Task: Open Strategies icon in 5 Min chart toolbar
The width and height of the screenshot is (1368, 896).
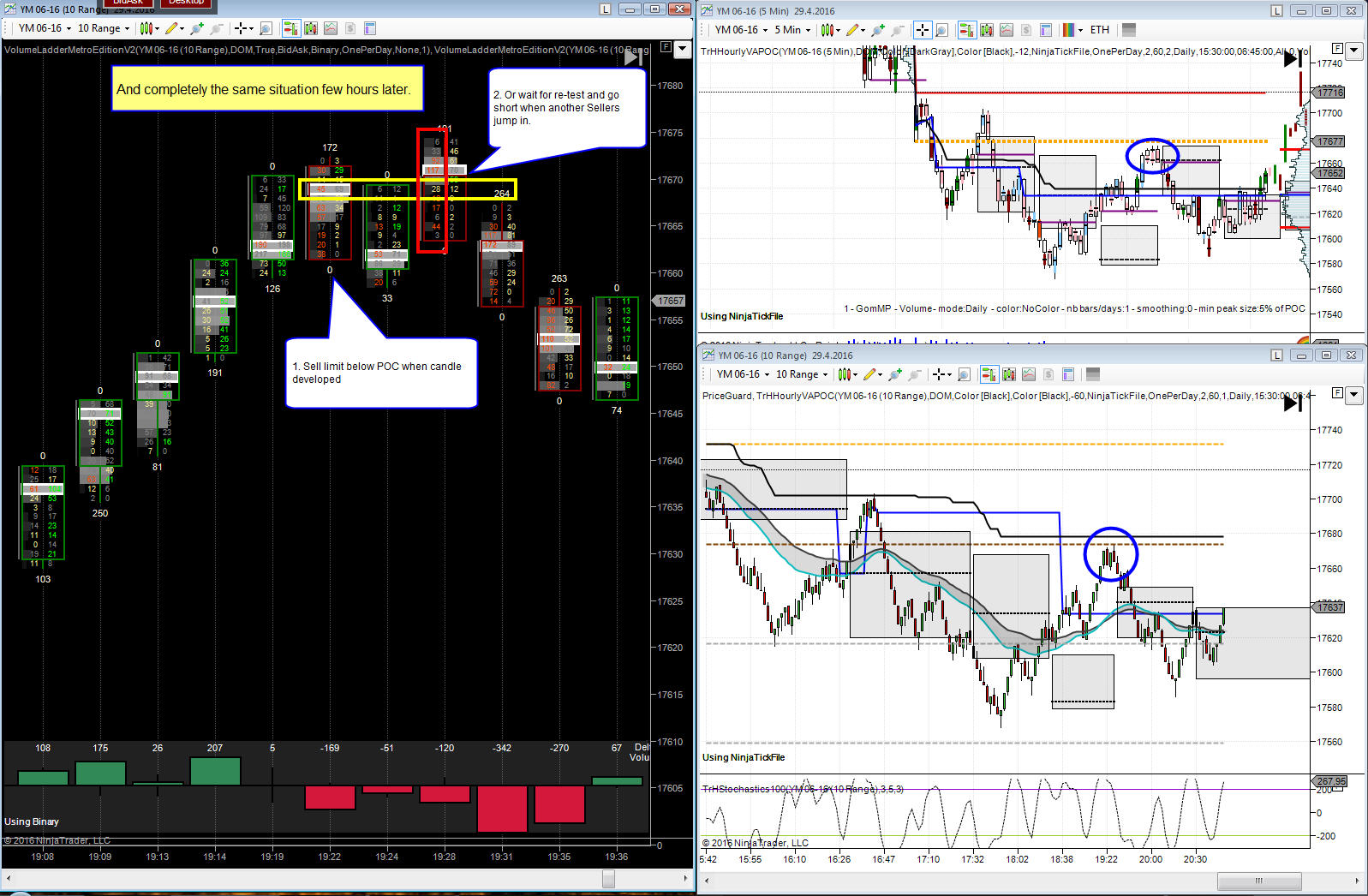Action: click(1026, 29)
